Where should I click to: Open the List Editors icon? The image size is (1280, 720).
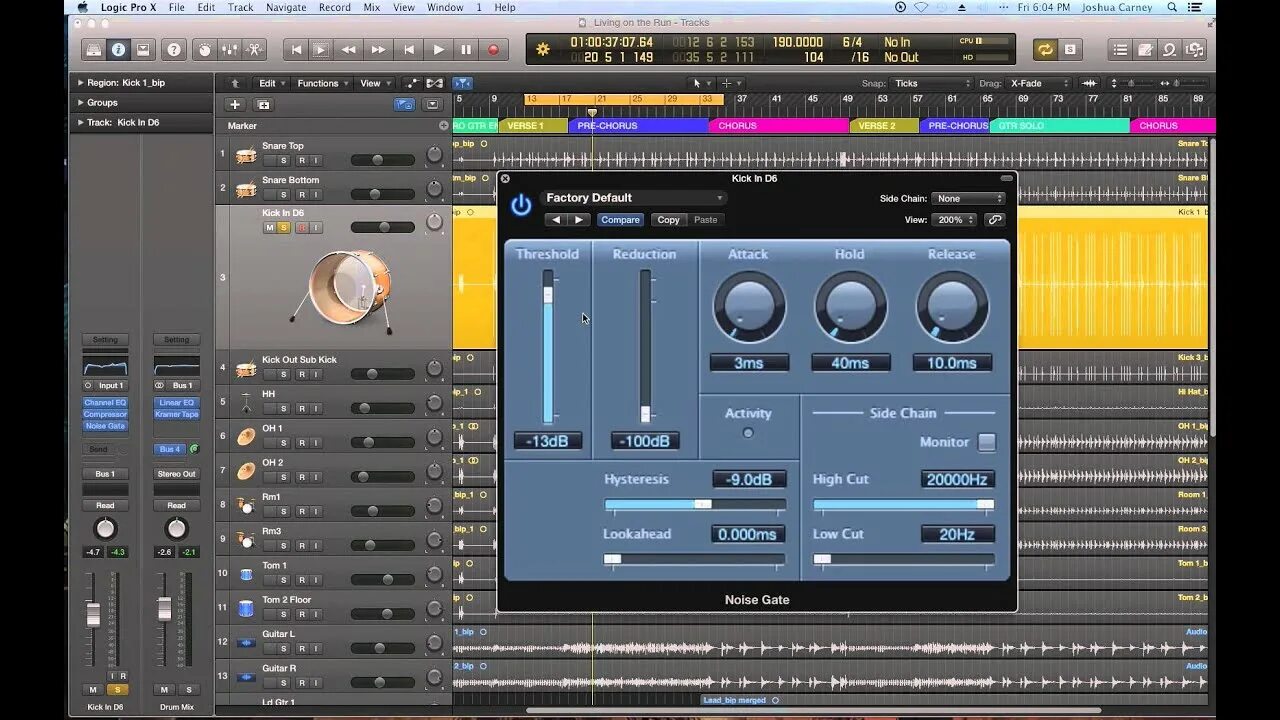1121,49
